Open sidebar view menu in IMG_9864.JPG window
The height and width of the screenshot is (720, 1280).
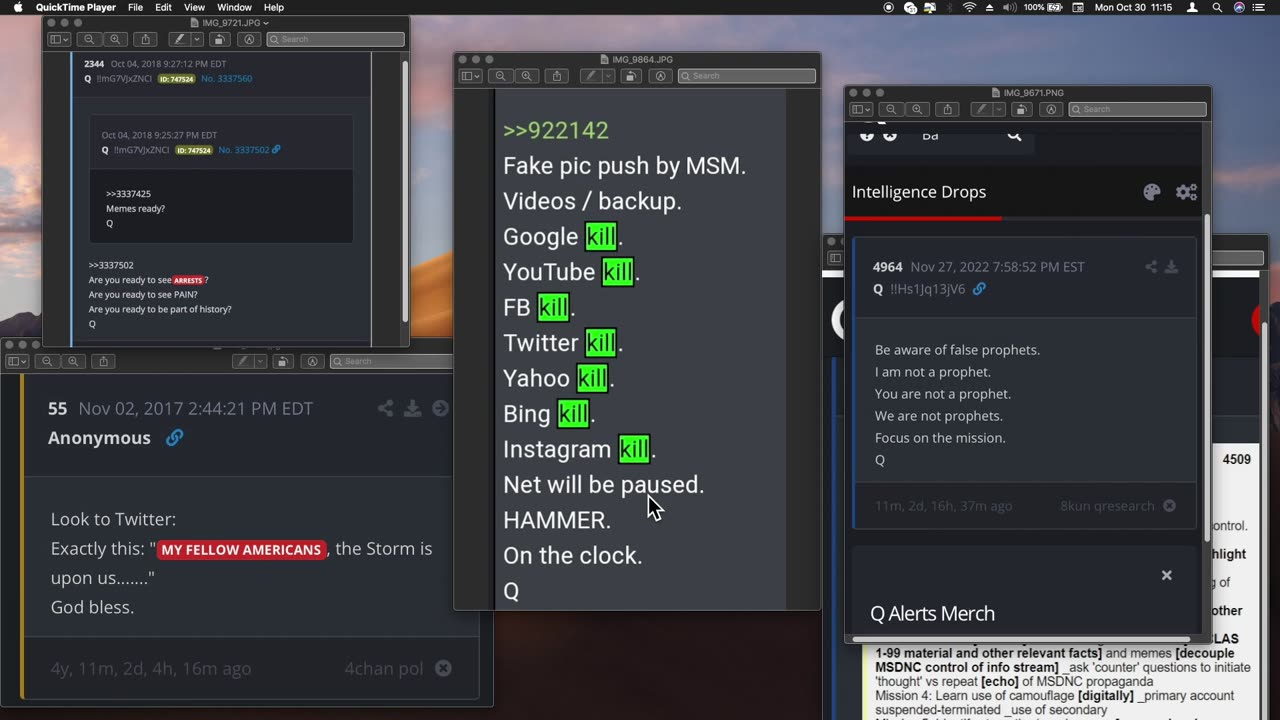pyautogui.click(x=471, y=76)
